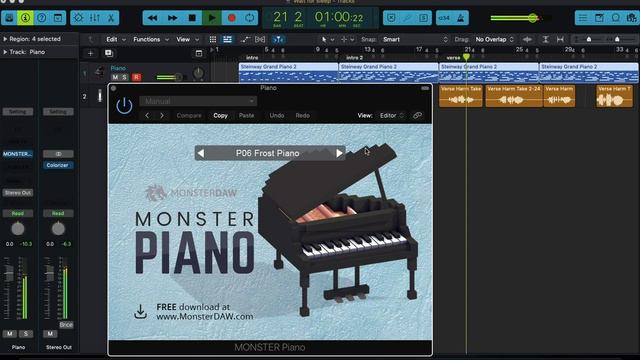Open the Editors scissors icon
Screen dimensions: 640x360
pyautogui.click(x=111, y=18)
